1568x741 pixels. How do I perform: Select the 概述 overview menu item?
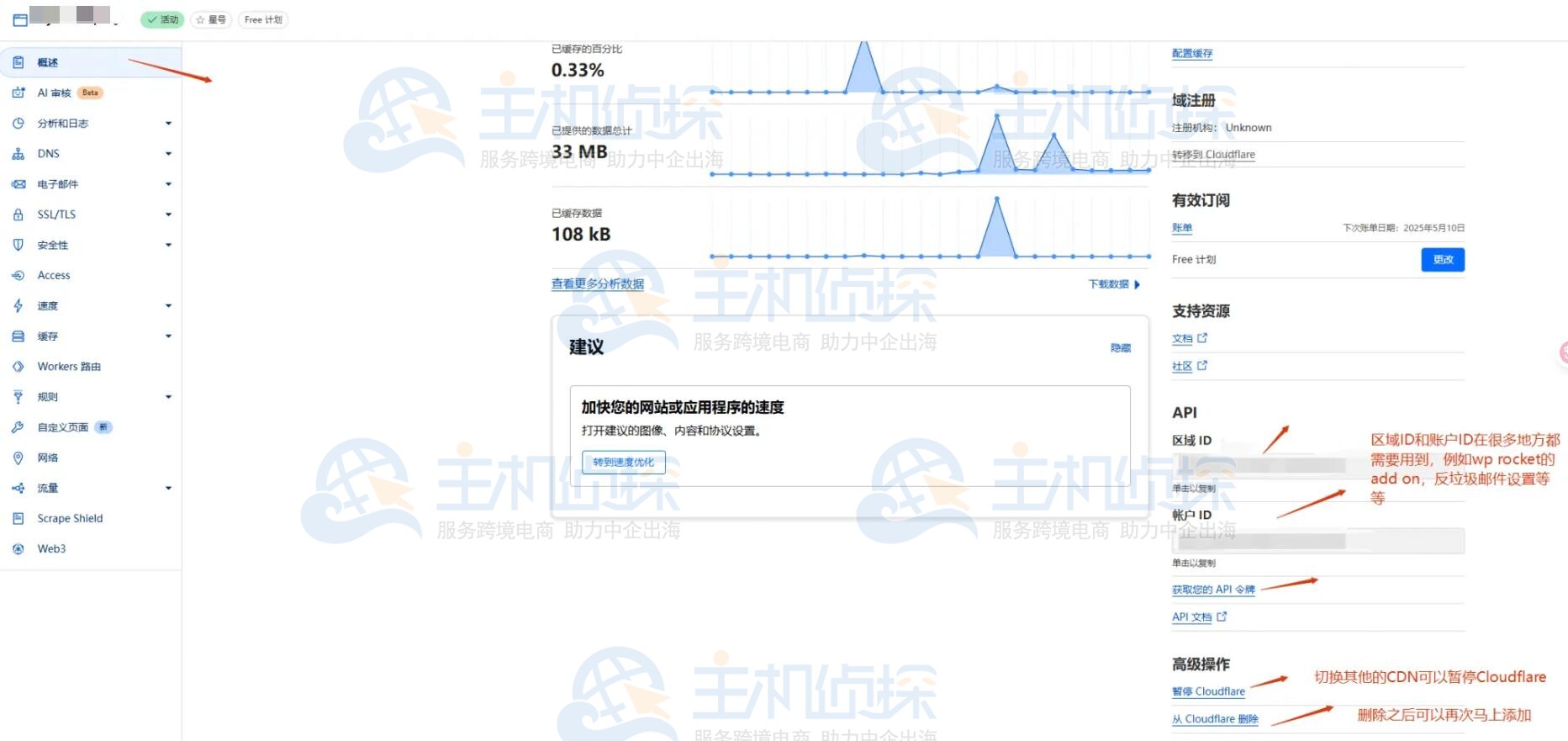pos(48,63)
